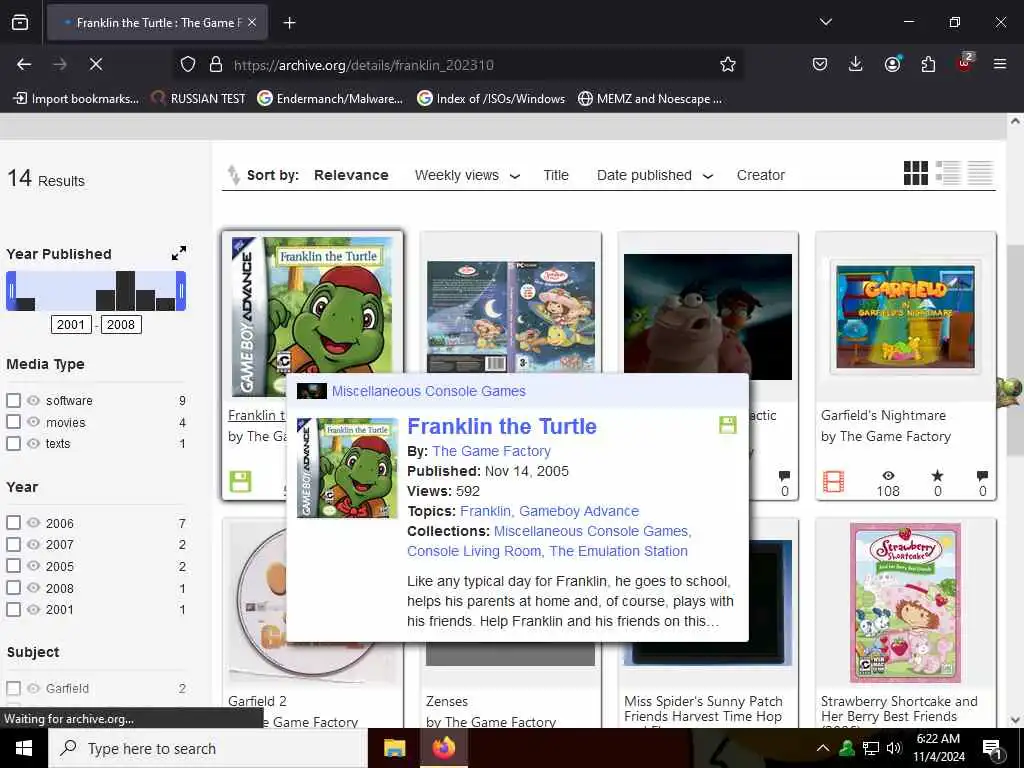This screenshot has width=1024, height=768.
Task: Edit the 2001 start year field
Action: coord(71,325)
